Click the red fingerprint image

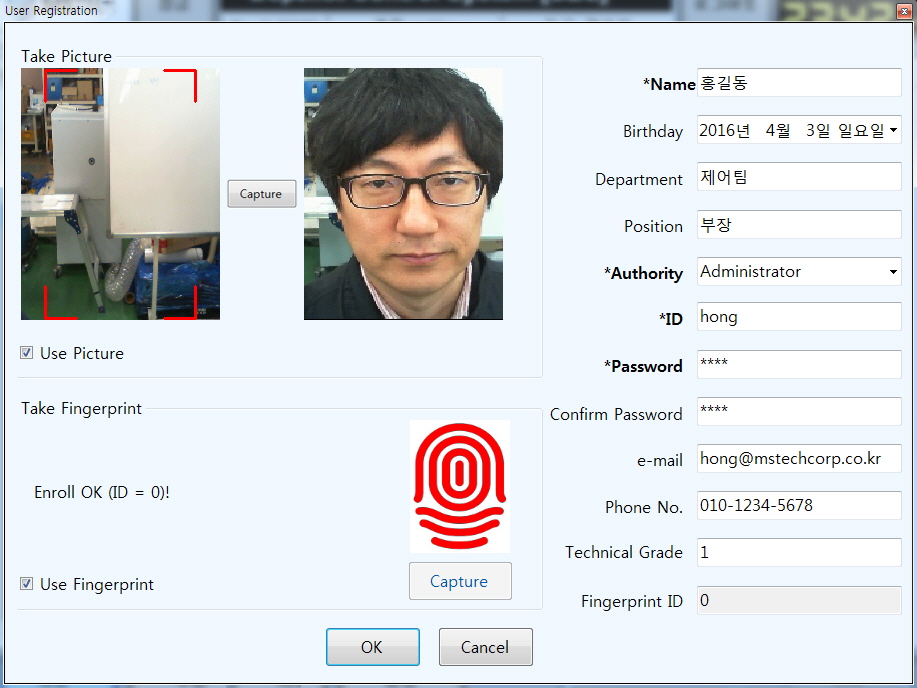coord(460,486)
